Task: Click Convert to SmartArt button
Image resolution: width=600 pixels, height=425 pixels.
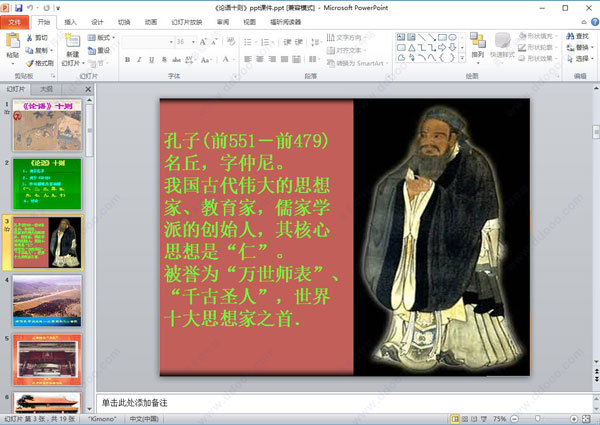Action: [x=357, y=63]
